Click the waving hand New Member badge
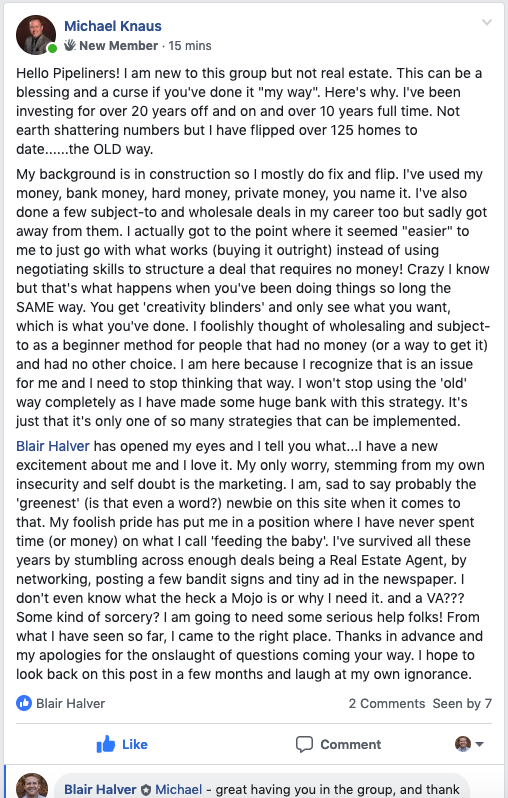The width and height of the screenshot is (508, 798). click(x=70, y=45)
